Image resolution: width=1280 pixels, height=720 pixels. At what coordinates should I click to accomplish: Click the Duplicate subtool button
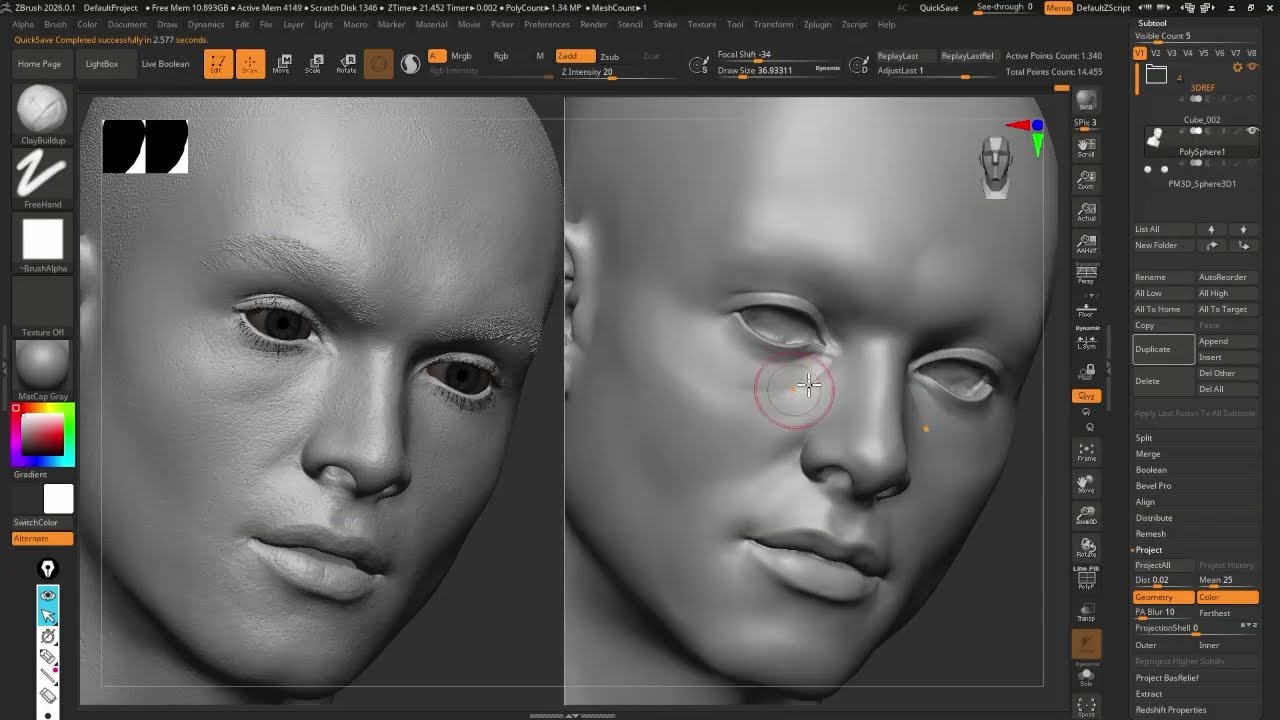[1163, 349]
